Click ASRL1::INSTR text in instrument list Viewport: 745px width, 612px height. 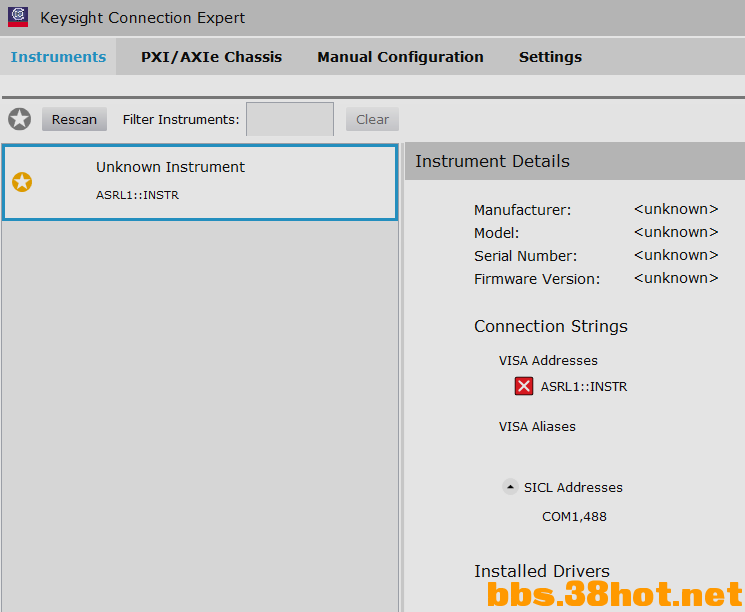(137, 195)
